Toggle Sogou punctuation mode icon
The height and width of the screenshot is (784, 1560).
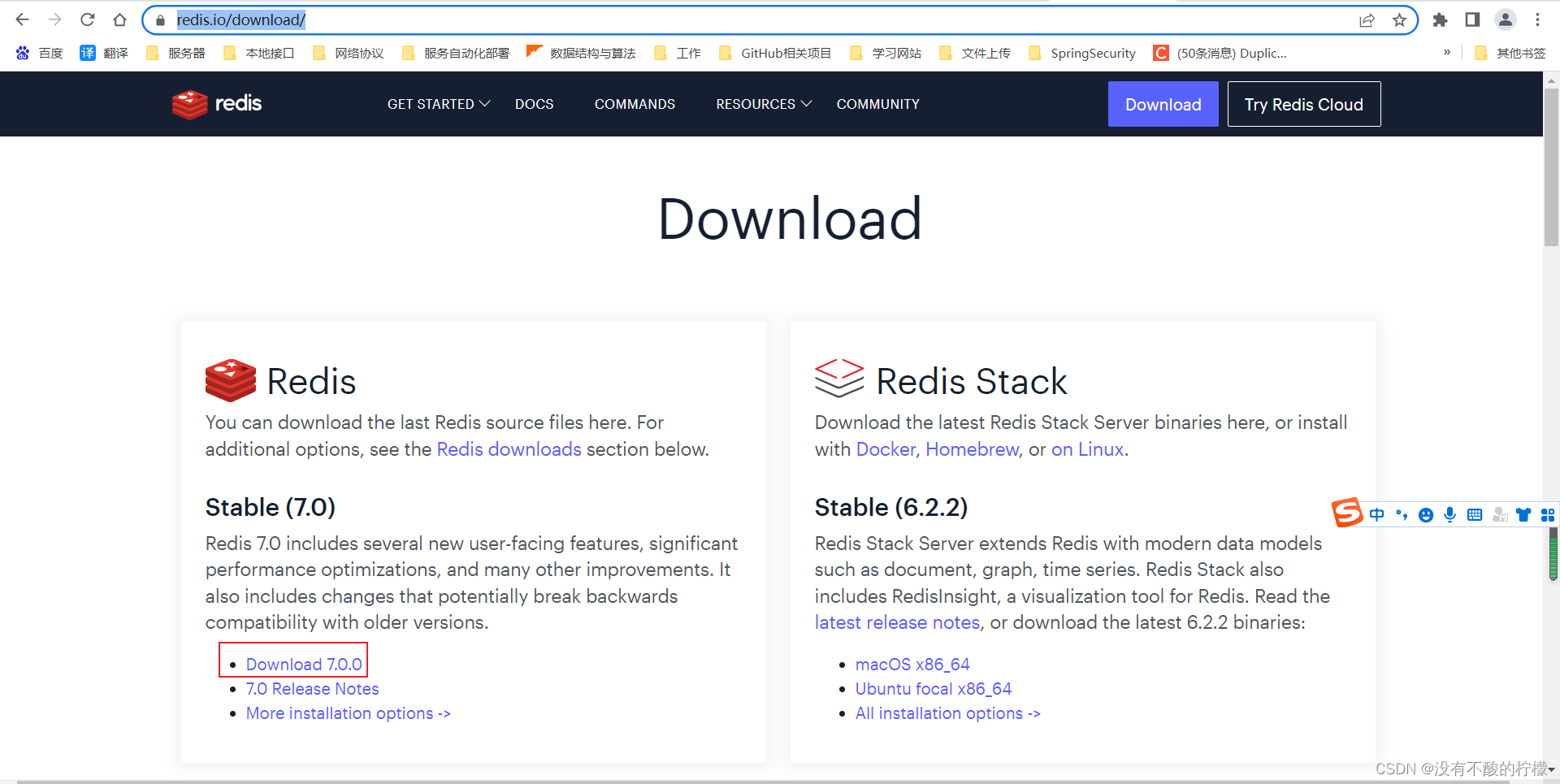pos(1402,514)
